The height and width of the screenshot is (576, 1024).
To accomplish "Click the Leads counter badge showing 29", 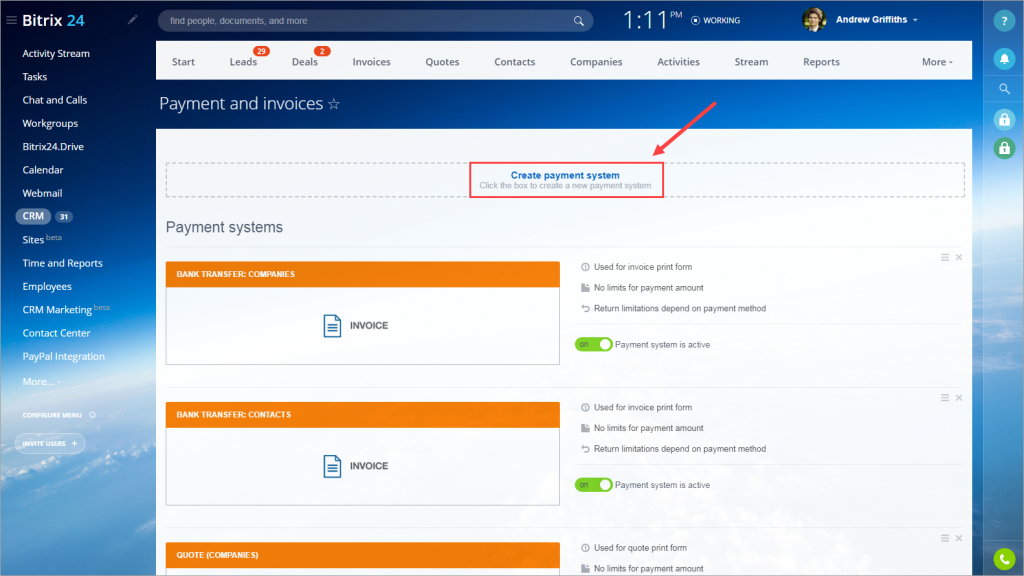I will pyautogui.click(x=261, y=51).
